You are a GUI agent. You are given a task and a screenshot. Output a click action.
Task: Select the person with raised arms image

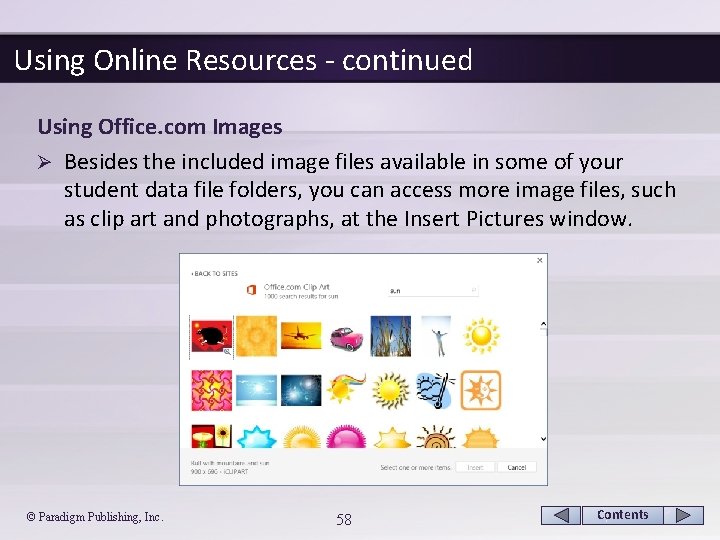point(436,336)
